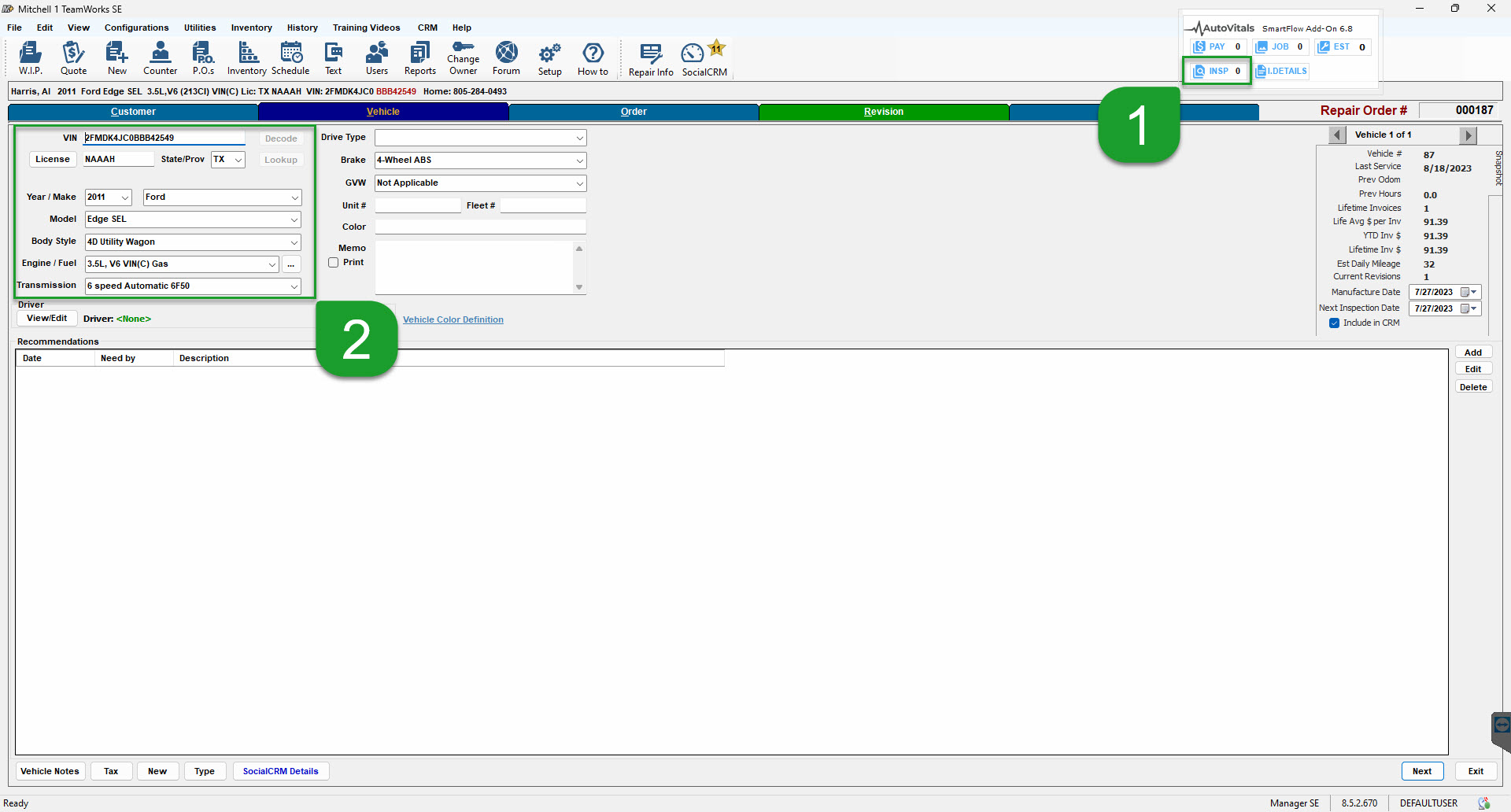
Task: Click the Text message toolbar icon
Action: click(334, 59)
